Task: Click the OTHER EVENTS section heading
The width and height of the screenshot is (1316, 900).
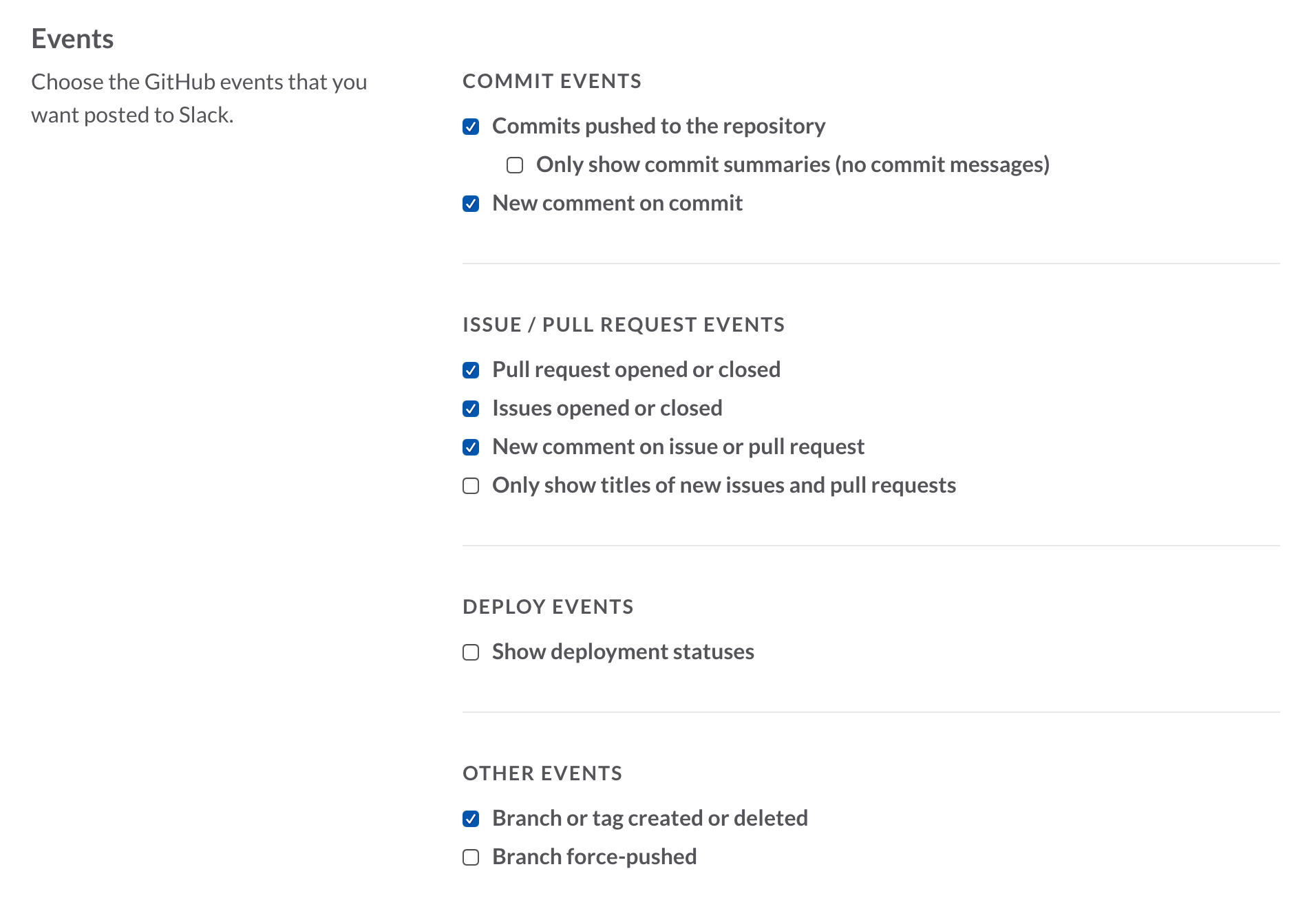Action: (x=542, y=773)
